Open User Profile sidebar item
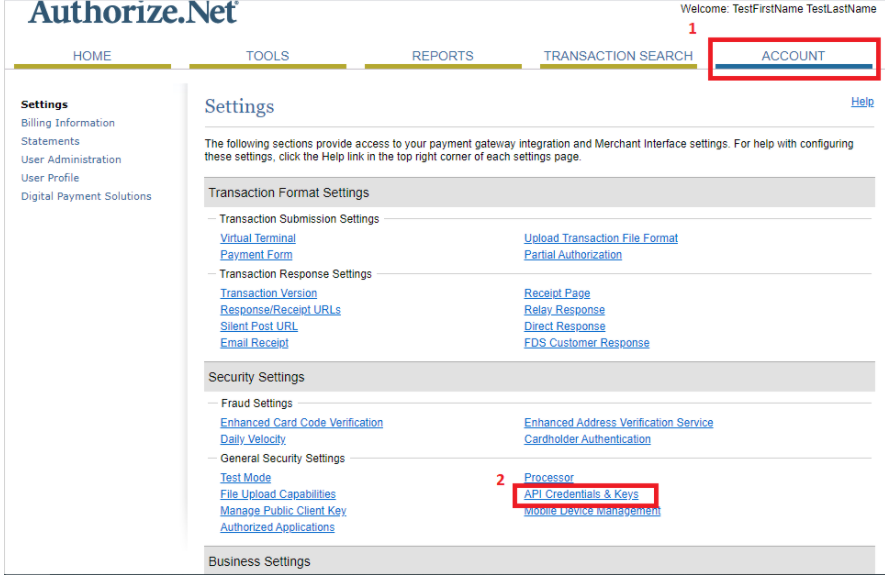This screenshot has height=575, width=885. click(50, 178)
